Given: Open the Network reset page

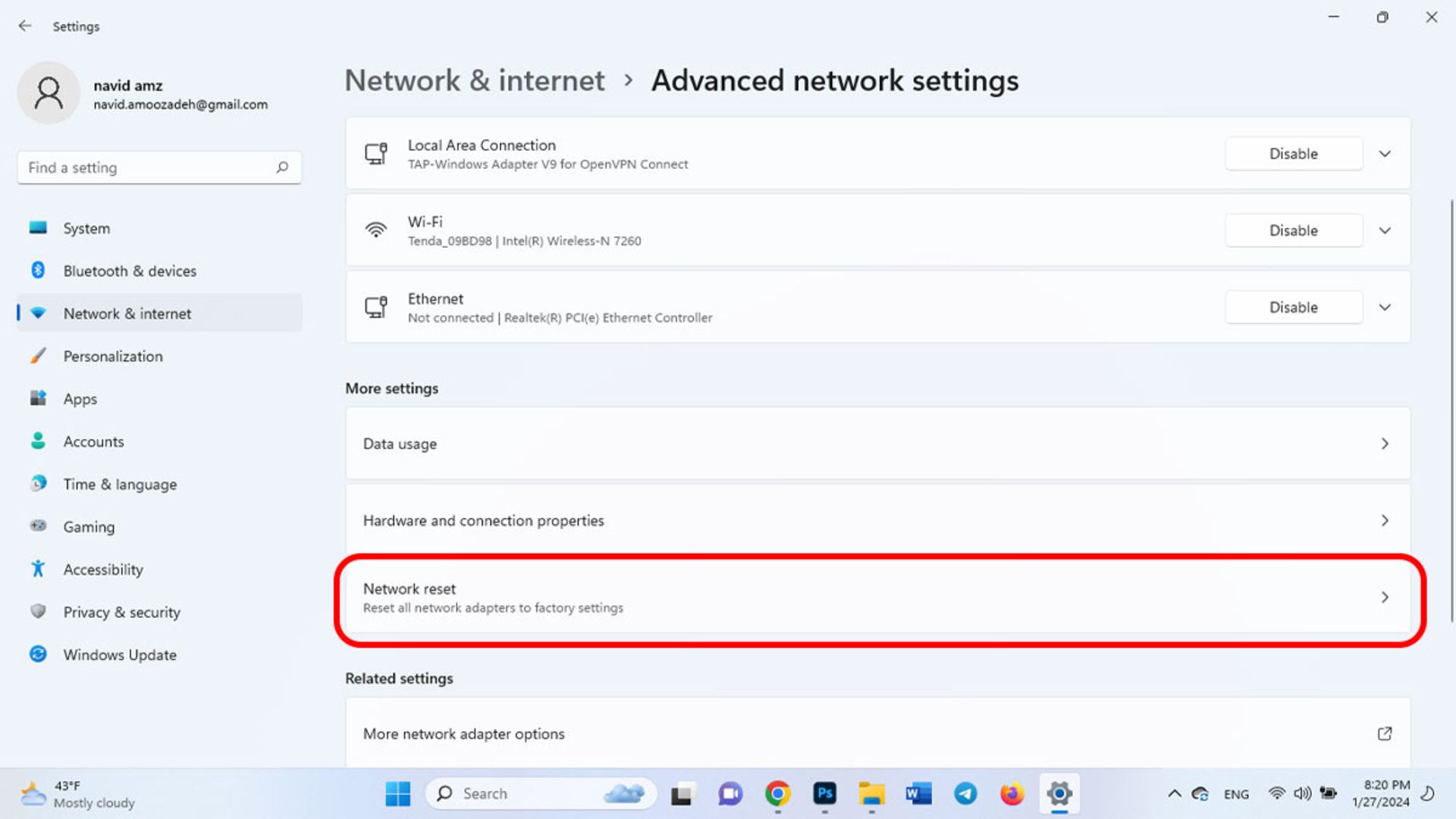Looking at the screenshot, I should coord(878,597).
